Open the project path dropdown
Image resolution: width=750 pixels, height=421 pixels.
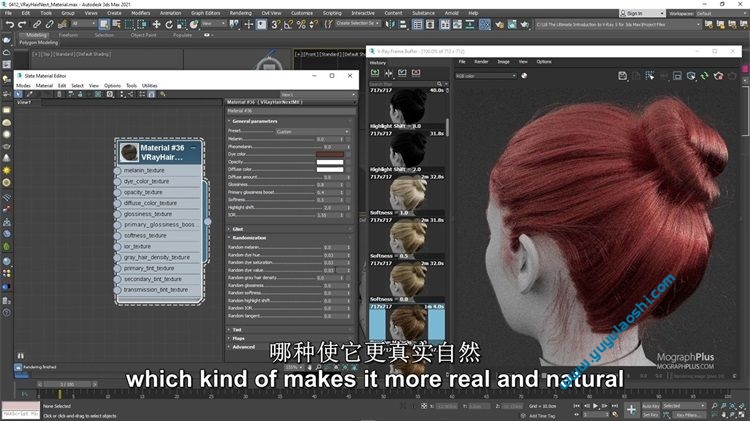click(x=618, y=24)
